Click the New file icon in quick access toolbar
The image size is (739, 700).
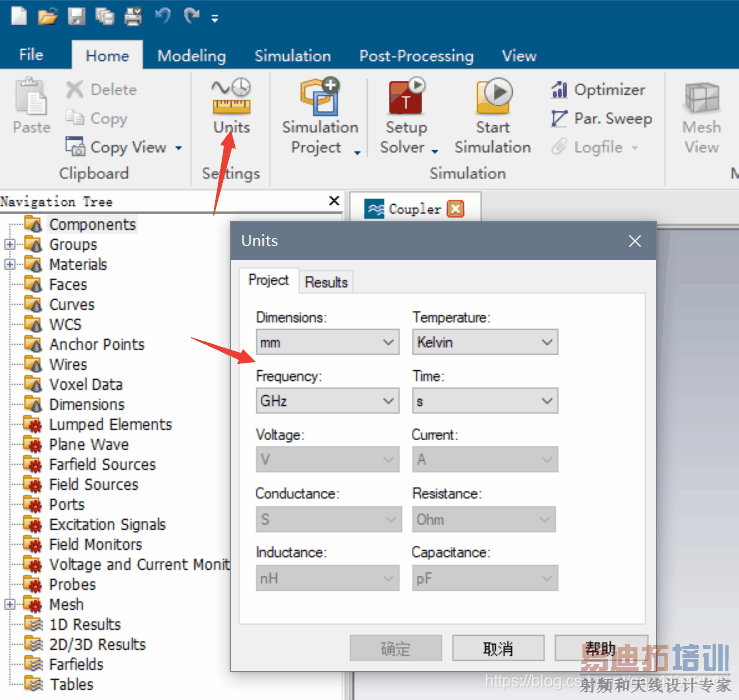click(x=19, y=16)
